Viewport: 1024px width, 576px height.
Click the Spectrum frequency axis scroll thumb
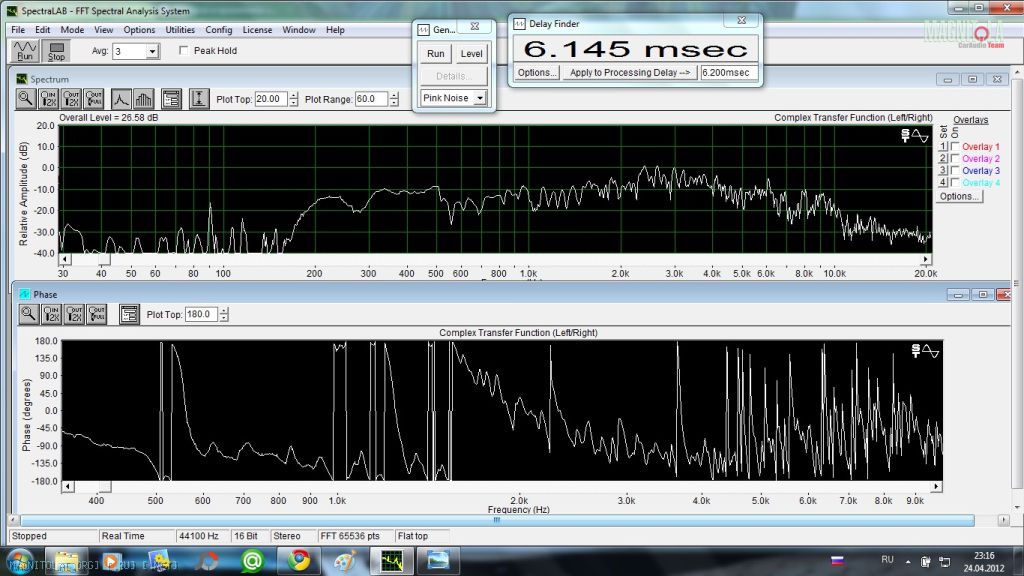pos(104,259)
